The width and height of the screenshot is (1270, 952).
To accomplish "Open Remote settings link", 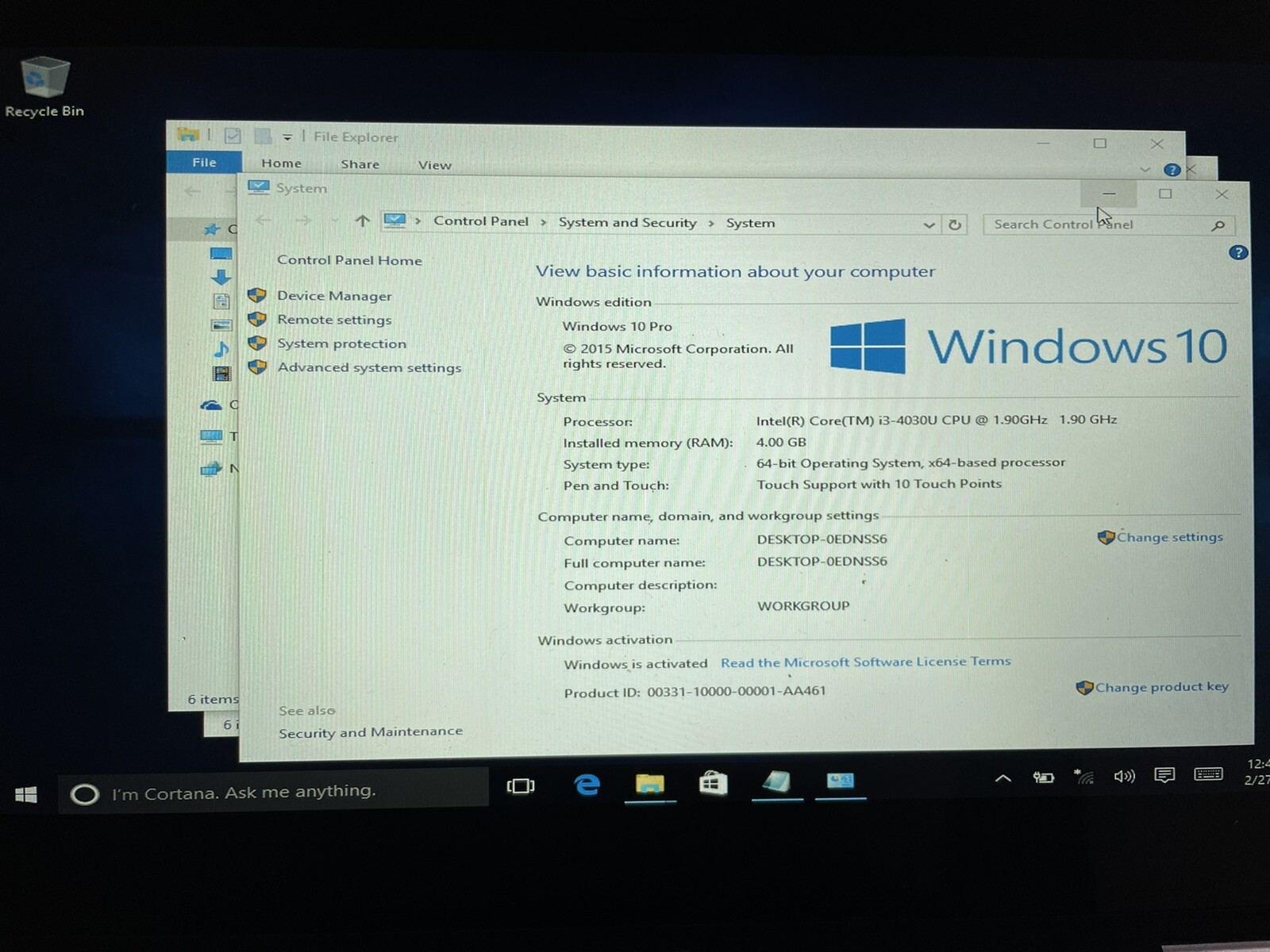I will pos(334,320).
